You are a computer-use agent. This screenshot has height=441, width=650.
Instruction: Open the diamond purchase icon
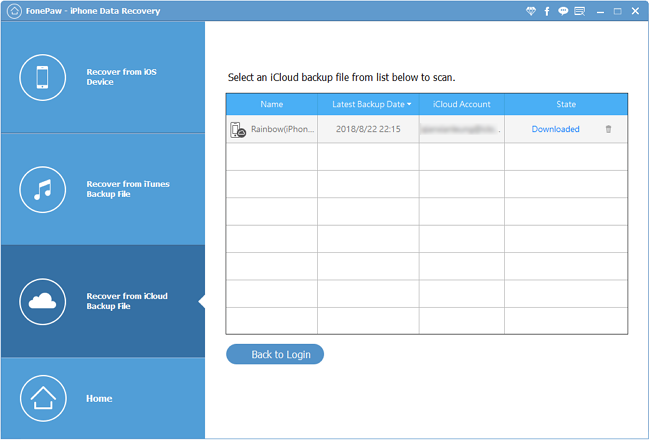[x=531, y=11]
